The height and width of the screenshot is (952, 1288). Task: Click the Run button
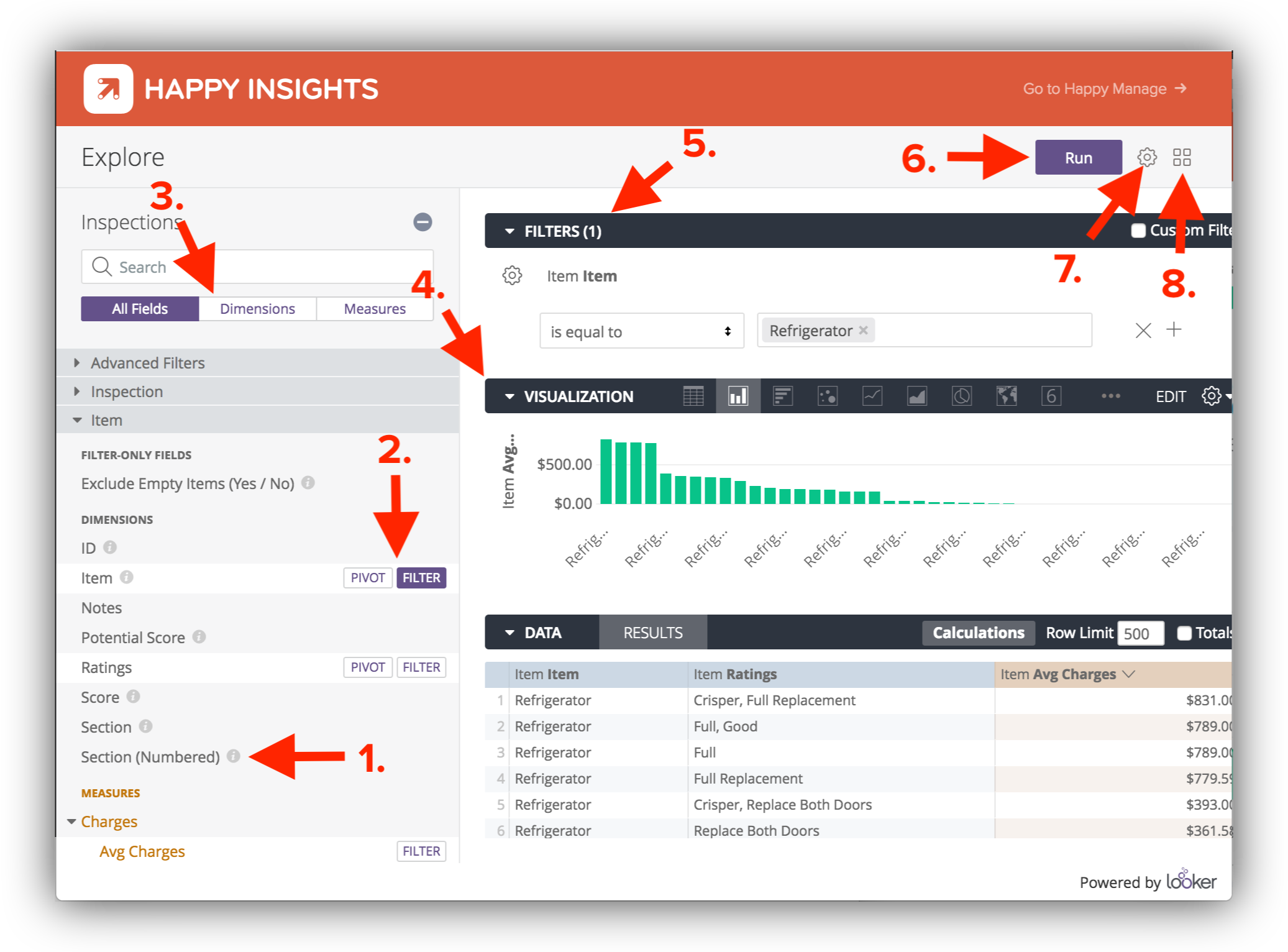click(x=1078, y=157)
